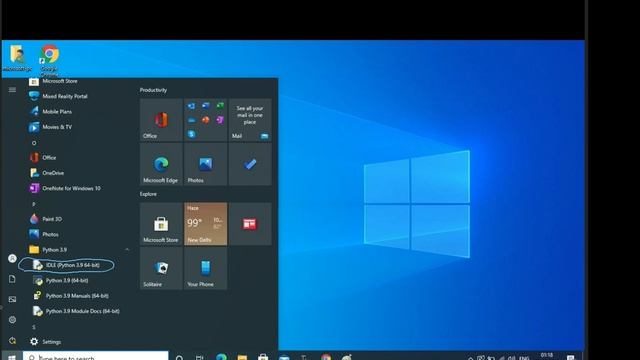Click the letter S header in app list
Screen dimensions: 640x360
(34, 327)
